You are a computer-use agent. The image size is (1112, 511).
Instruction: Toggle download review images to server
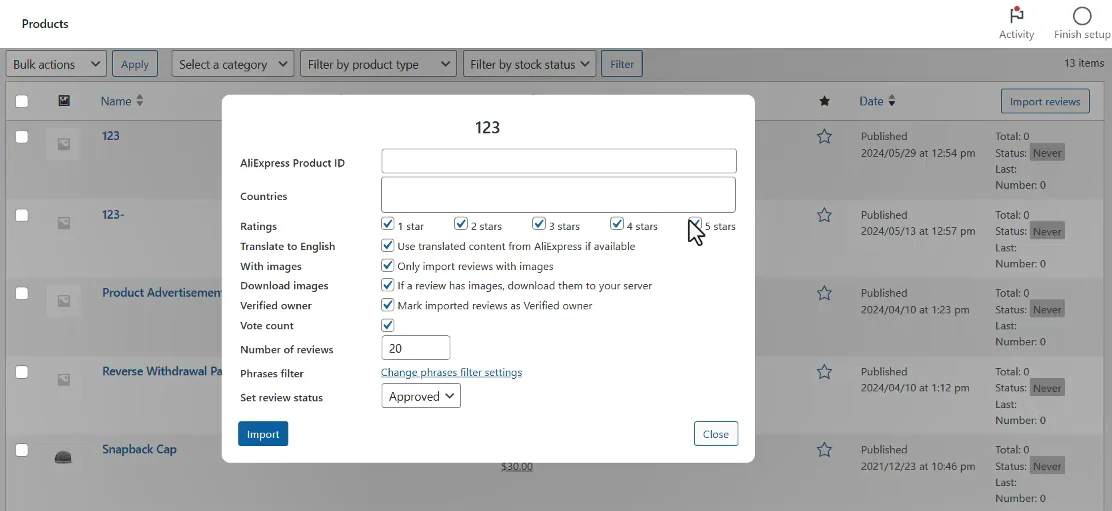point(387,285)
